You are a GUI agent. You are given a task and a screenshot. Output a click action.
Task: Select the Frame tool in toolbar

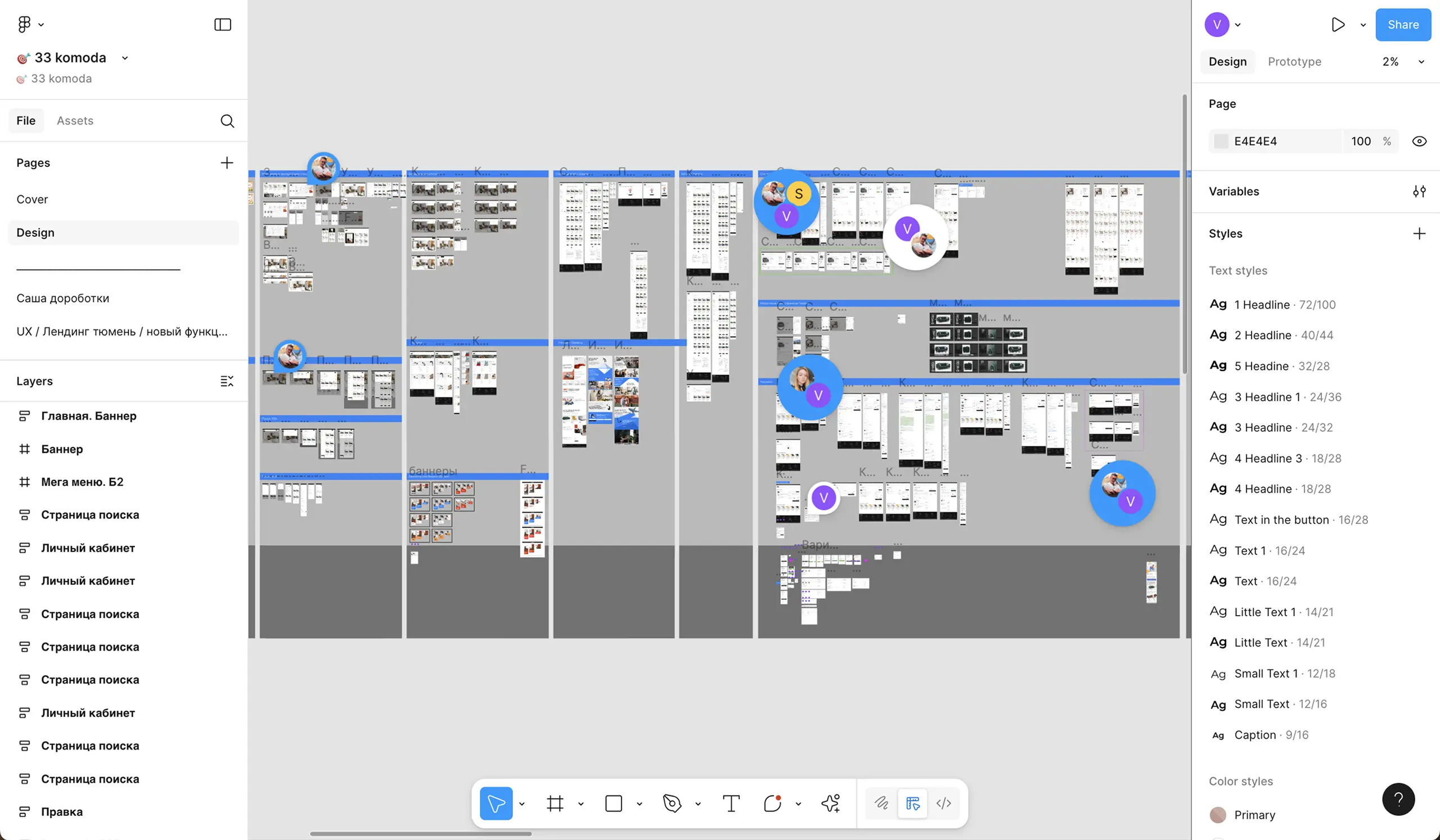[x=555, y=803]
